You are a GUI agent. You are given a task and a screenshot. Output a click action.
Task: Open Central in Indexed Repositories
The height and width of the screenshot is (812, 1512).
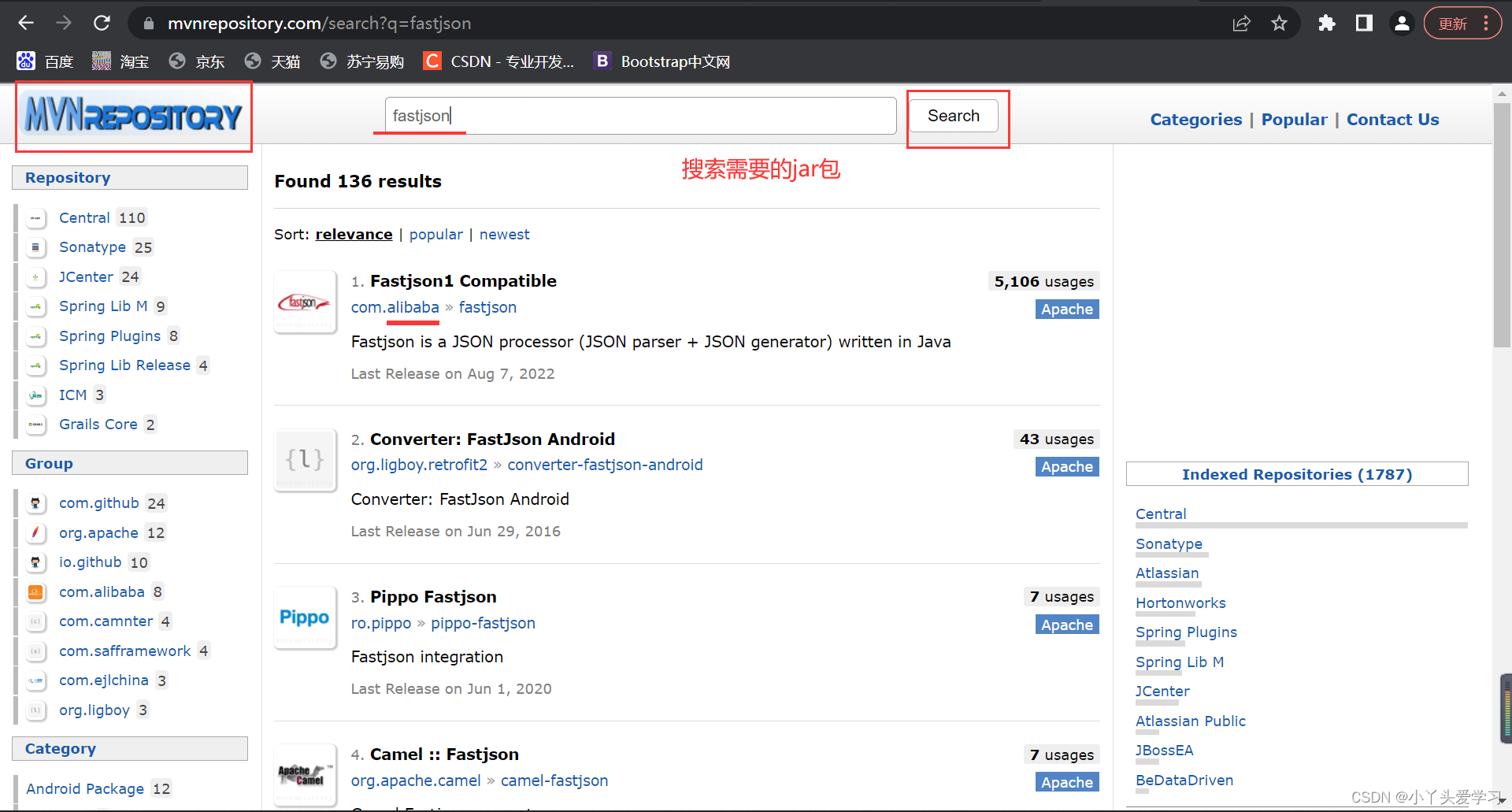point(1161,514)
